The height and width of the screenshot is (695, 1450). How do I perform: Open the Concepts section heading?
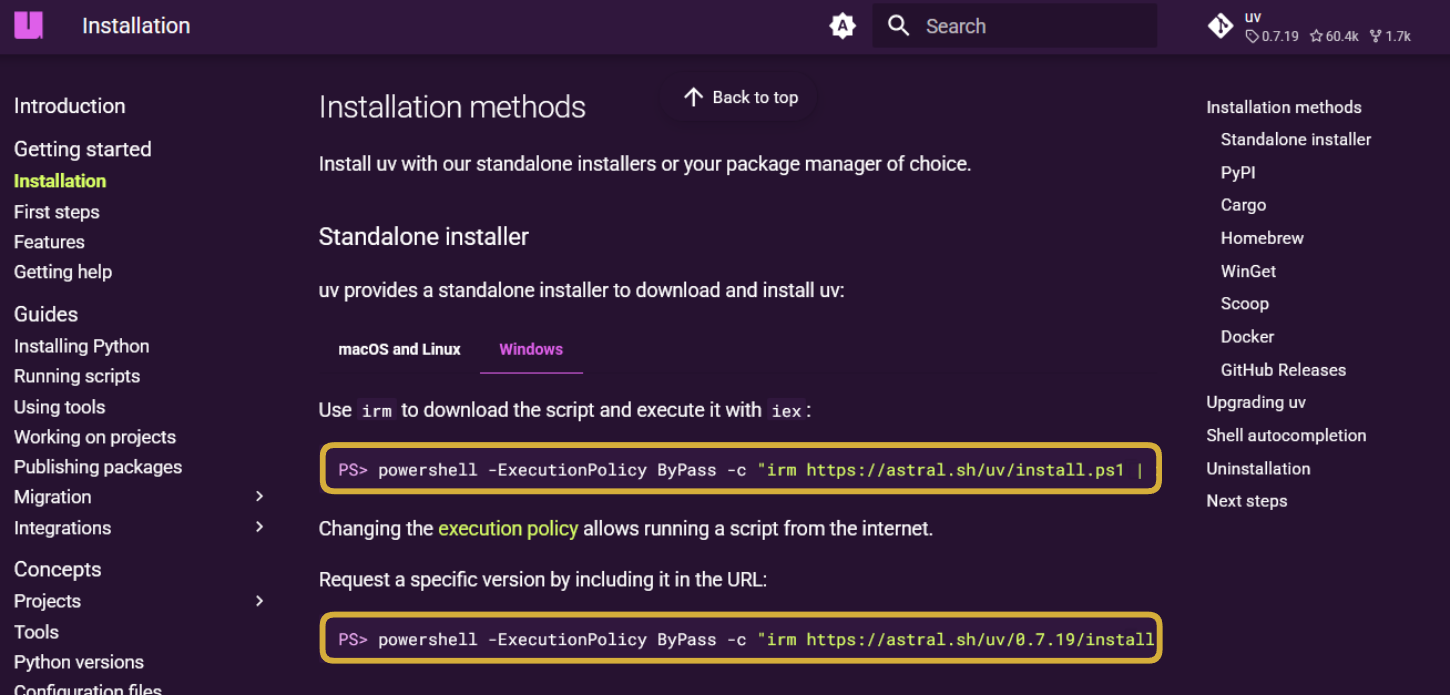57,569
